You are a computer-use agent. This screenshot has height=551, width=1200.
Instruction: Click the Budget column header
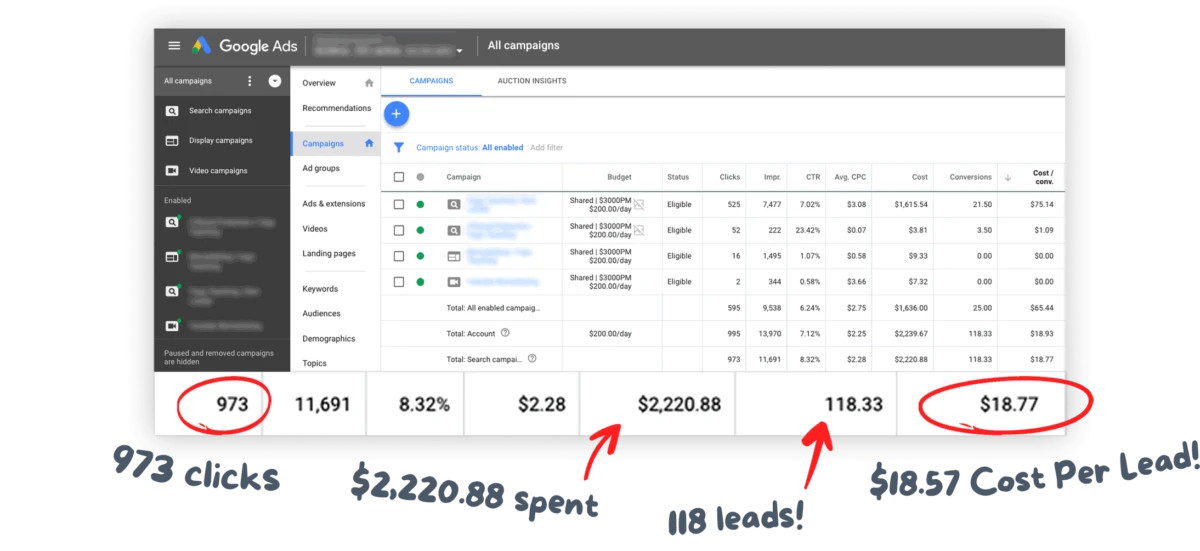pyautogui.click(x=620, y=177)
